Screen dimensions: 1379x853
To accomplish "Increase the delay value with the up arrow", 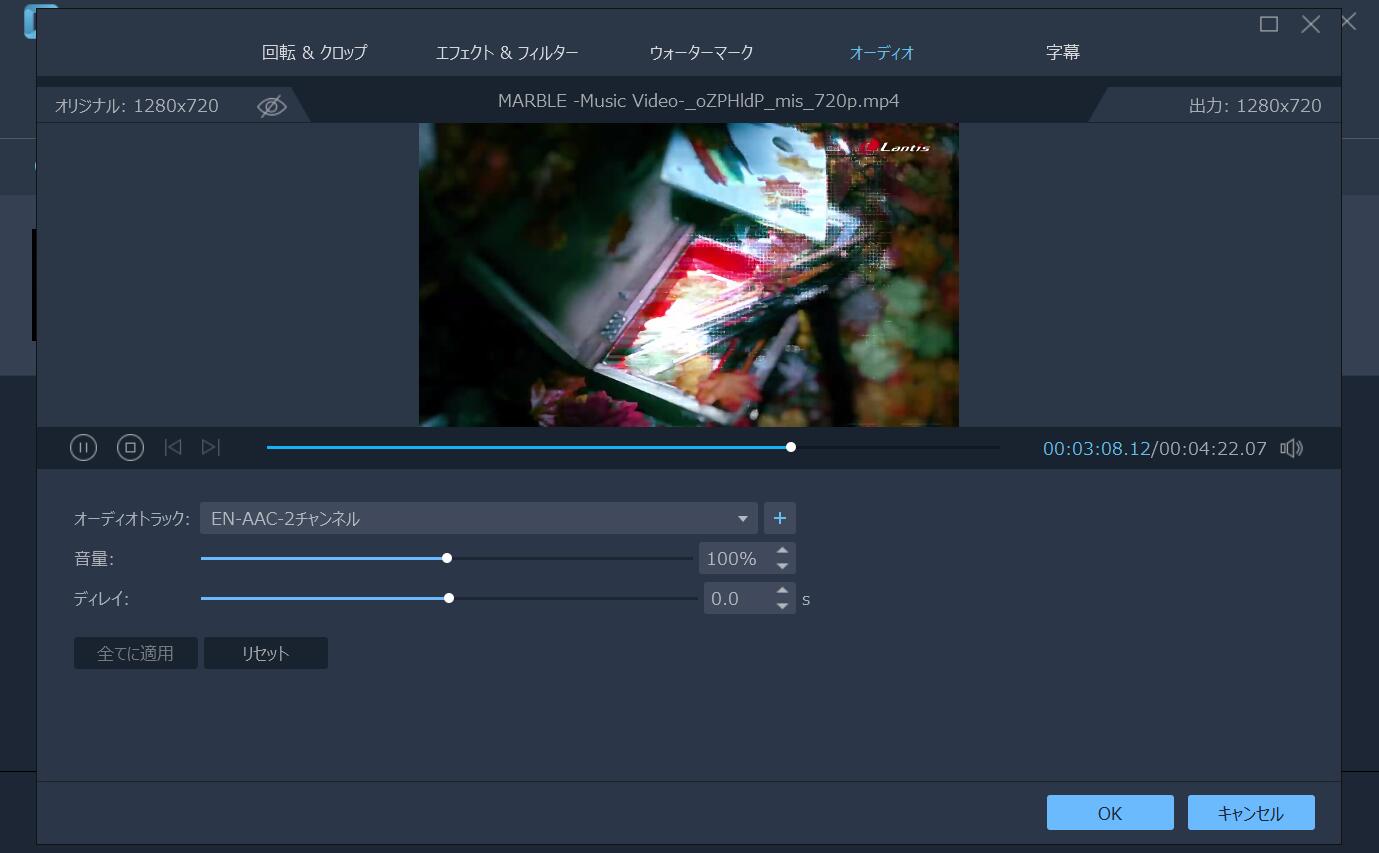I will 783,591.
